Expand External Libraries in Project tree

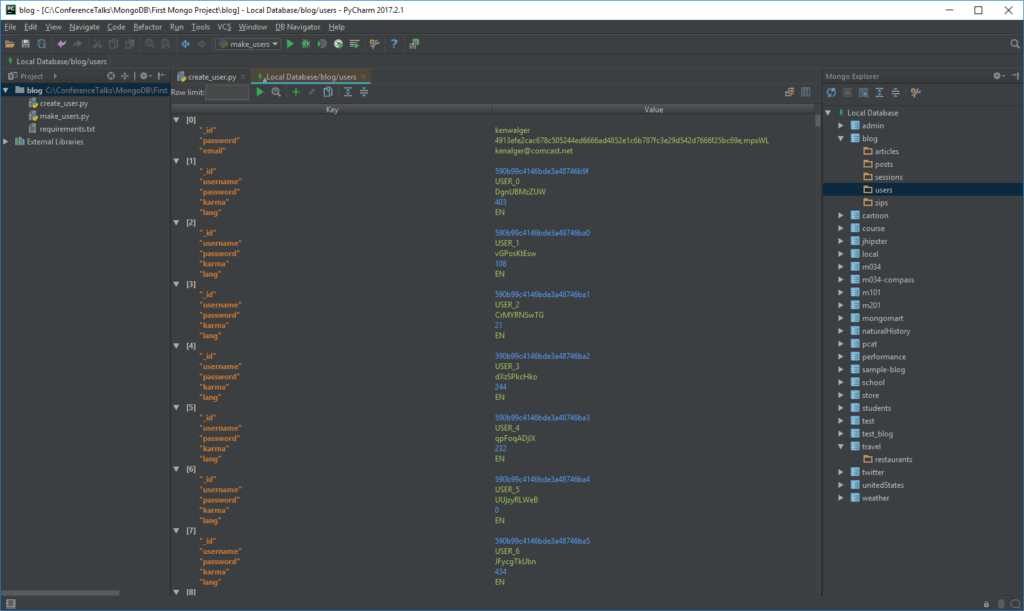tap(6, 142)
